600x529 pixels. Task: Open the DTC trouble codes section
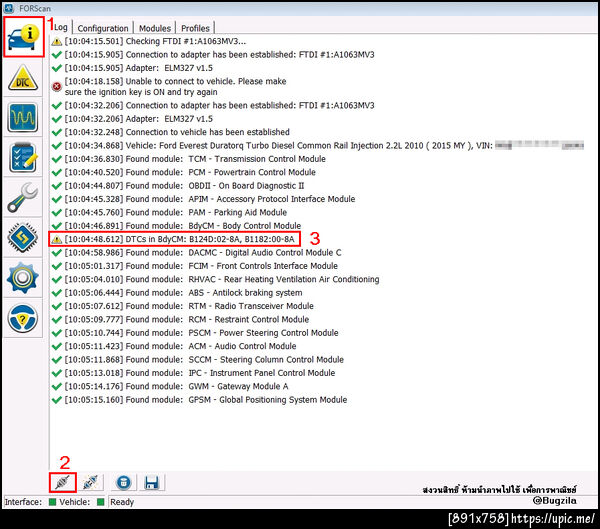(23, 78)
